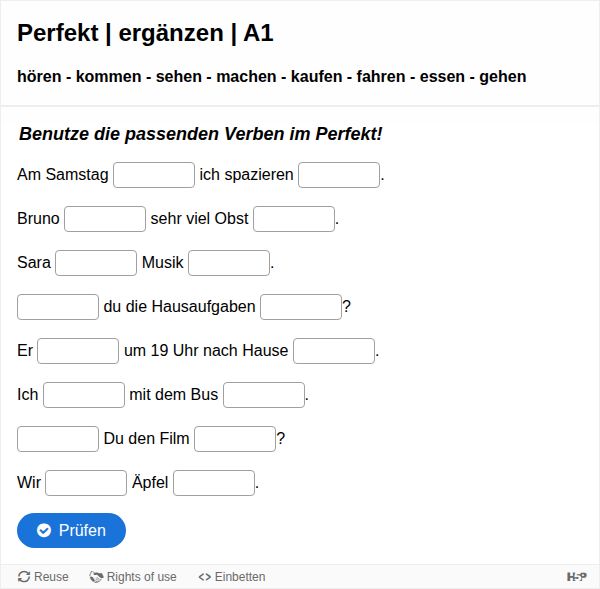Viewport: 600px width, 589px height.
Task: Click the blank right after 'Er'
Action: tap(78, 351)
